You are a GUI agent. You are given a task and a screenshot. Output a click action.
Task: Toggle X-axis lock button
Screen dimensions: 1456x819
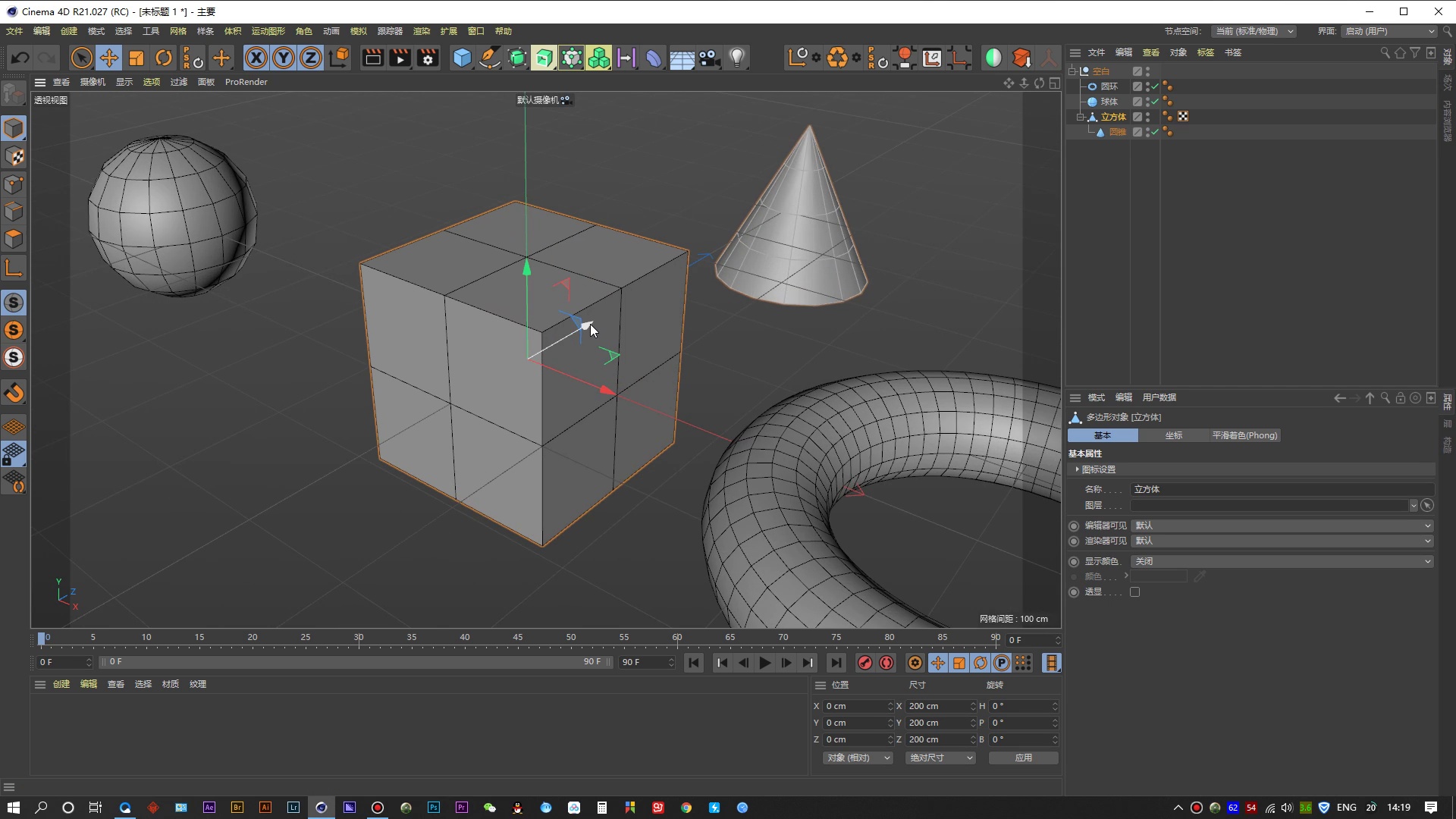click(256, 58)
